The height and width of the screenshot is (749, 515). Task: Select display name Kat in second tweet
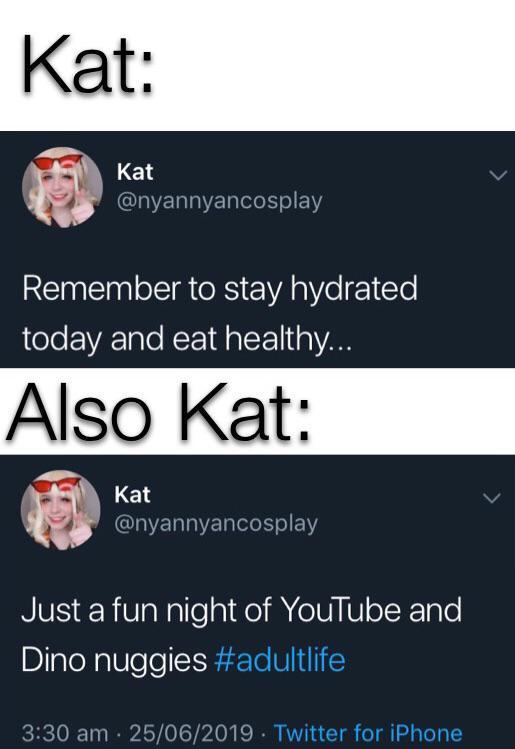tap(132, 494)
